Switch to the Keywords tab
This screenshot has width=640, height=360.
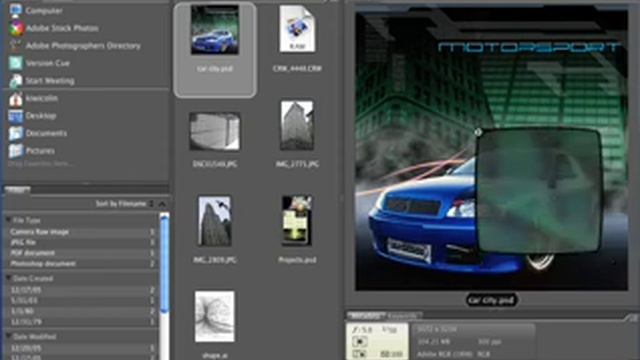(402, 316)
